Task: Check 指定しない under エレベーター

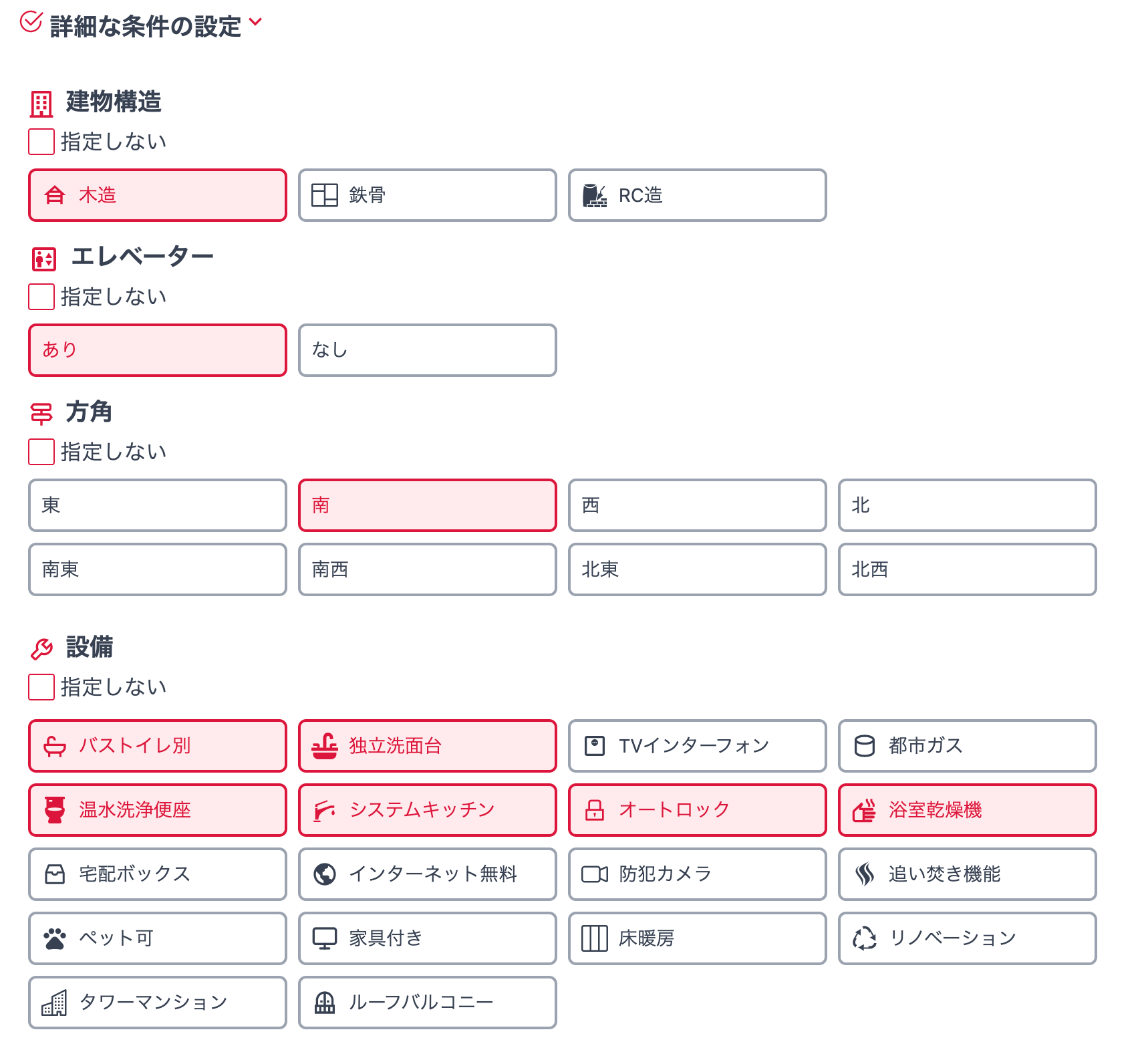Action: (x=41, y=297)
